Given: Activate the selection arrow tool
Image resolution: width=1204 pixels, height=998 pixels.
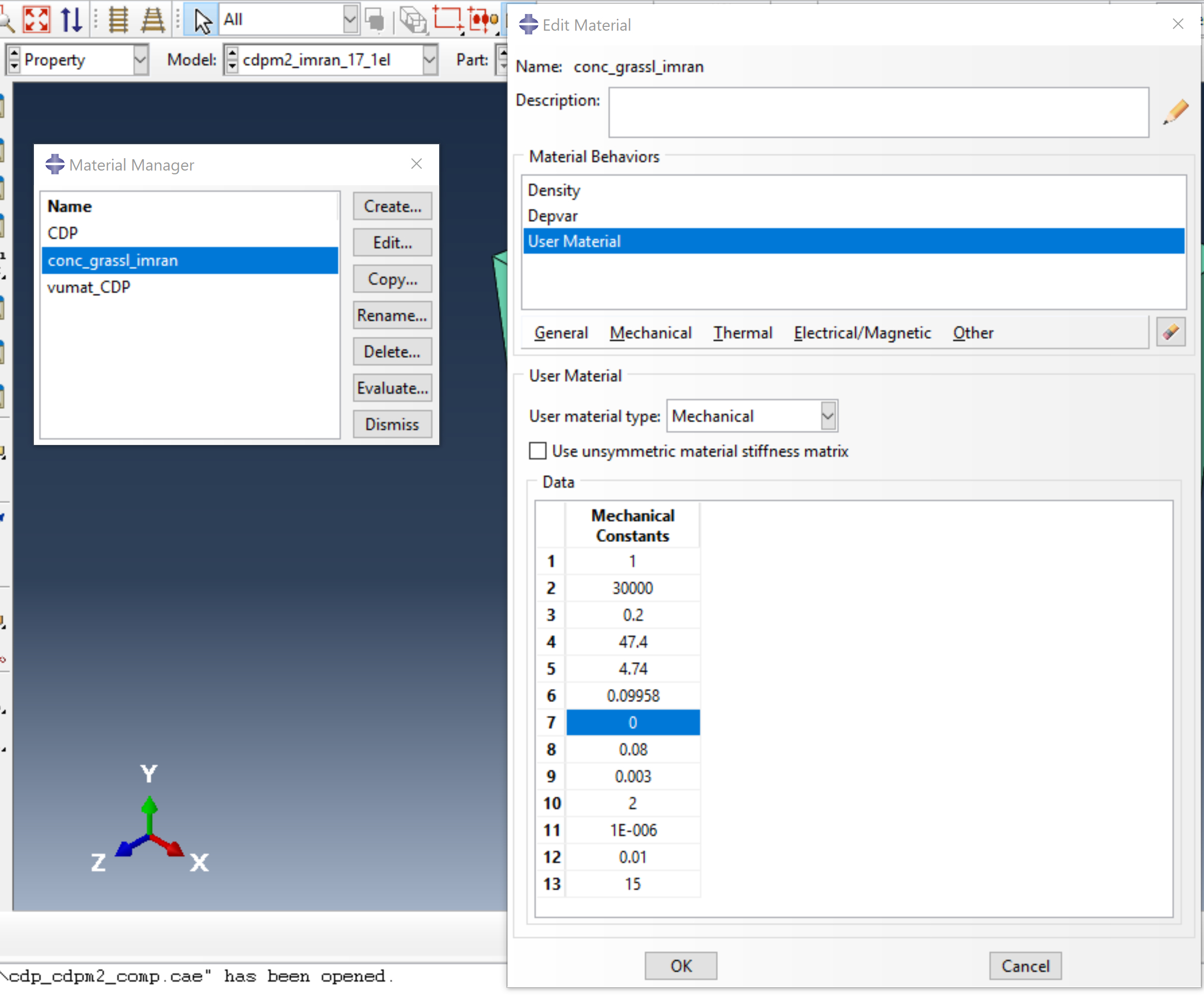Looking at the screenshot, I should coord(202,20).
